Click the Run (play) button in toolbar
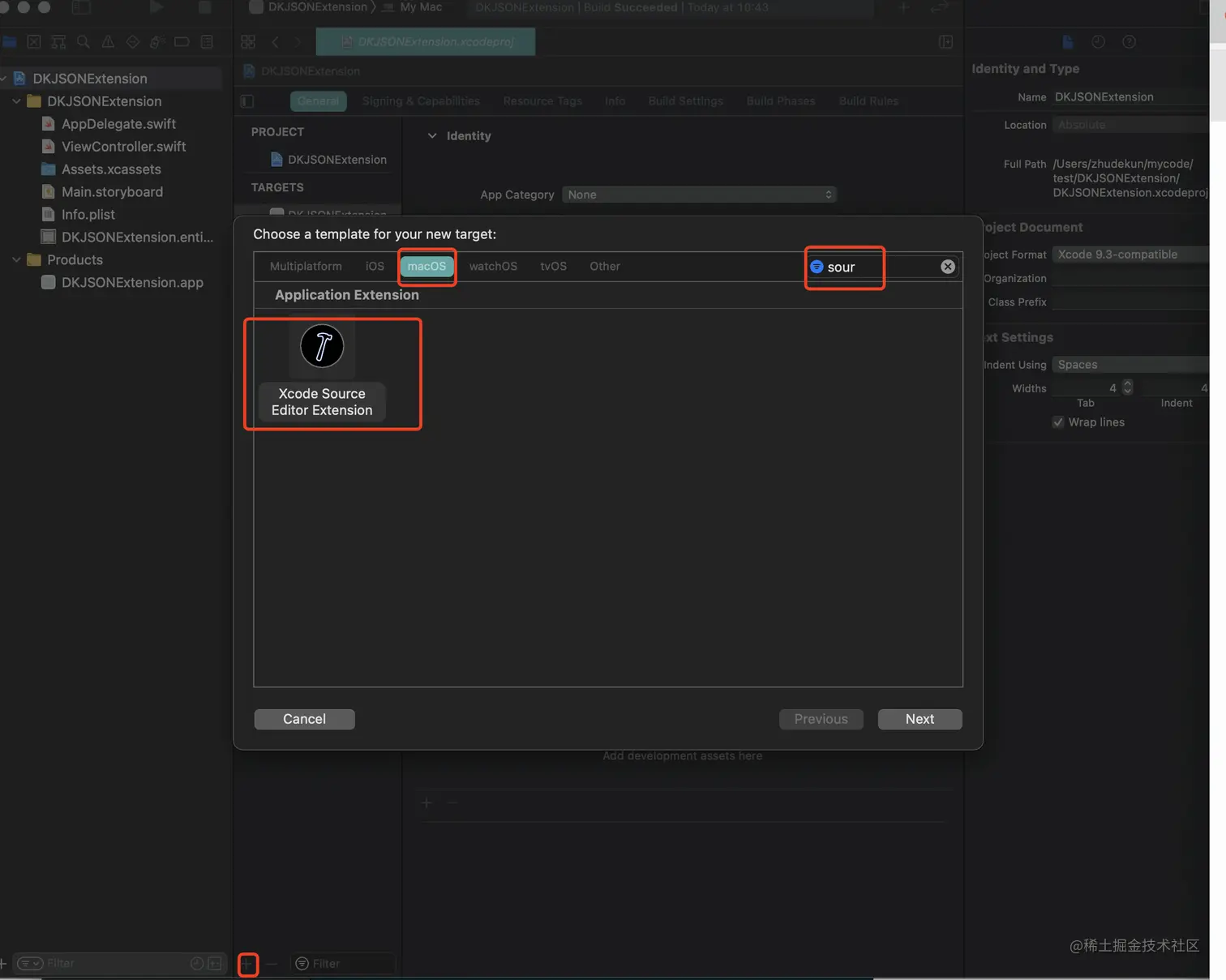This screenshot has width=1226, height=980. (157, 7)
